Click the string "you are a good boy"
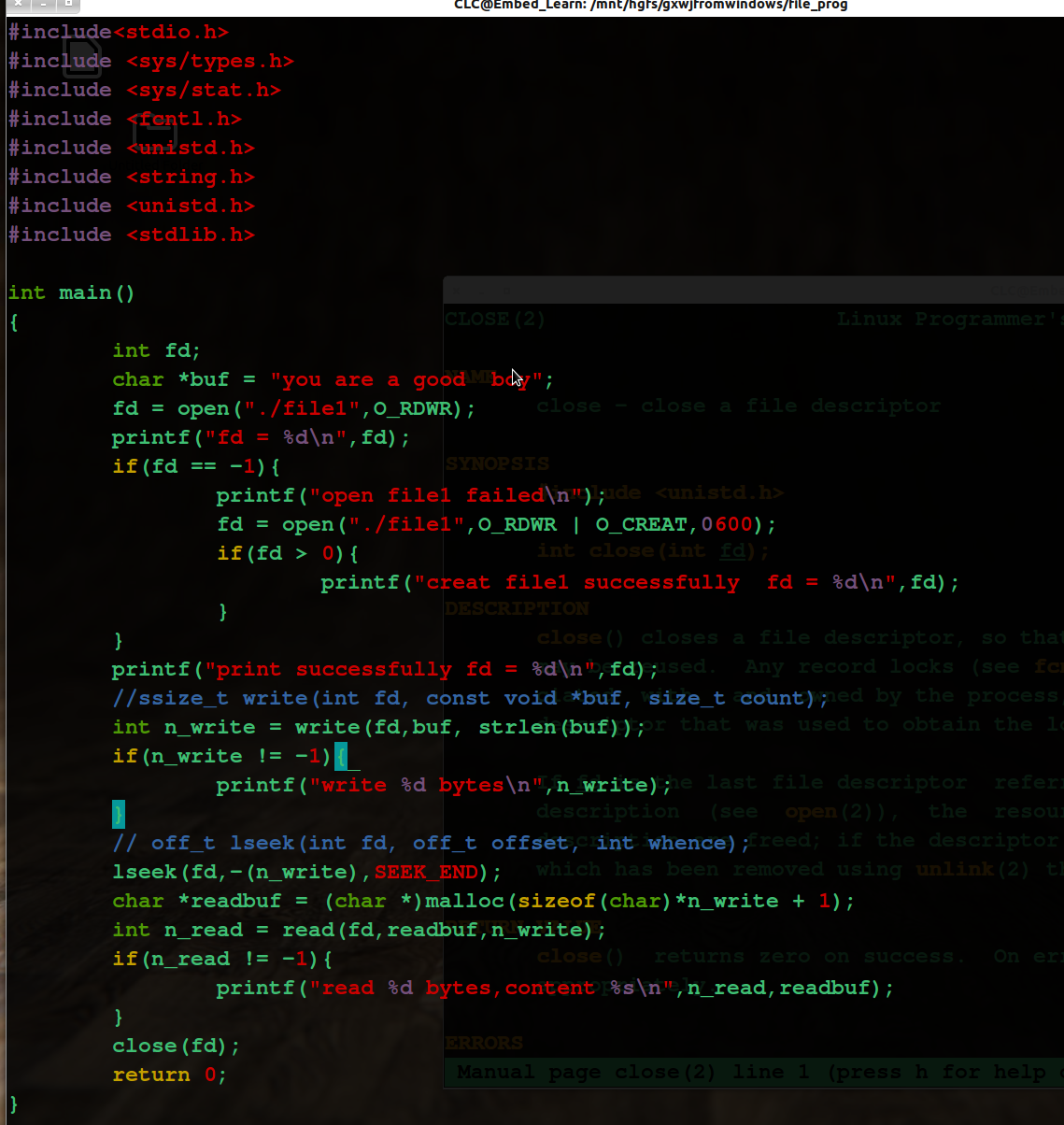Screen dimensions: 1064x1125 [406, 379]
